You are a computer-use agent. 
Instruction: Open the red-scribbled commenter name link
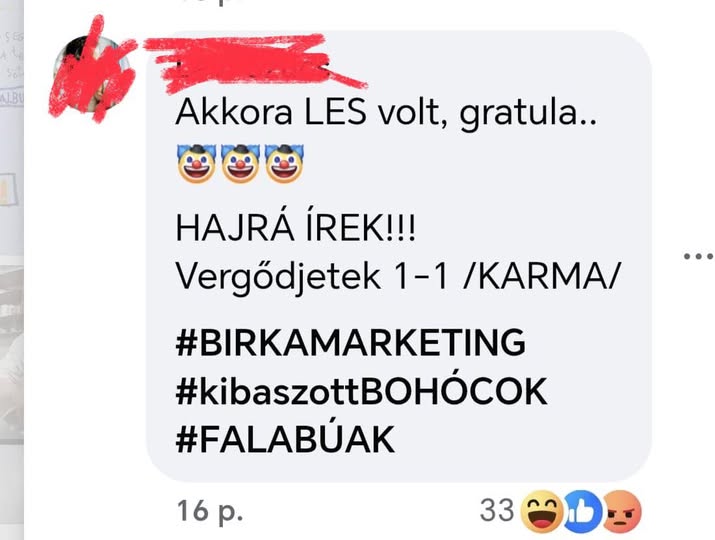(255, 63)
